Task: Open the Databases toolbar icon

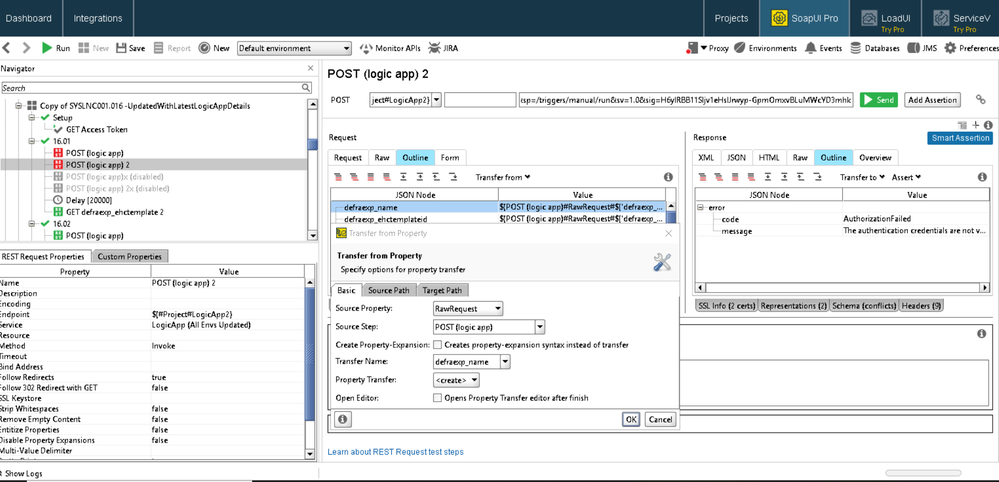Action: (856, 48)
